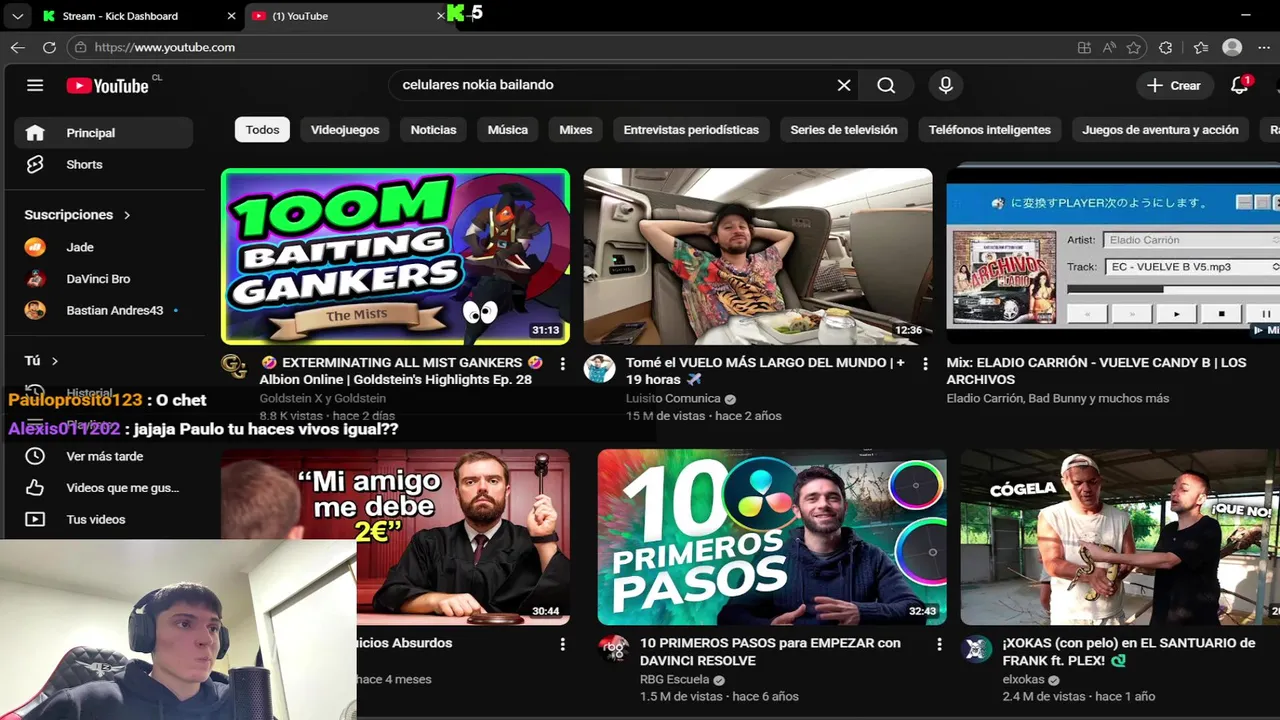The height and width of the screenshot is (720, 1280).
Task: Open the browser profile avatar
Action: (1232, 47)
